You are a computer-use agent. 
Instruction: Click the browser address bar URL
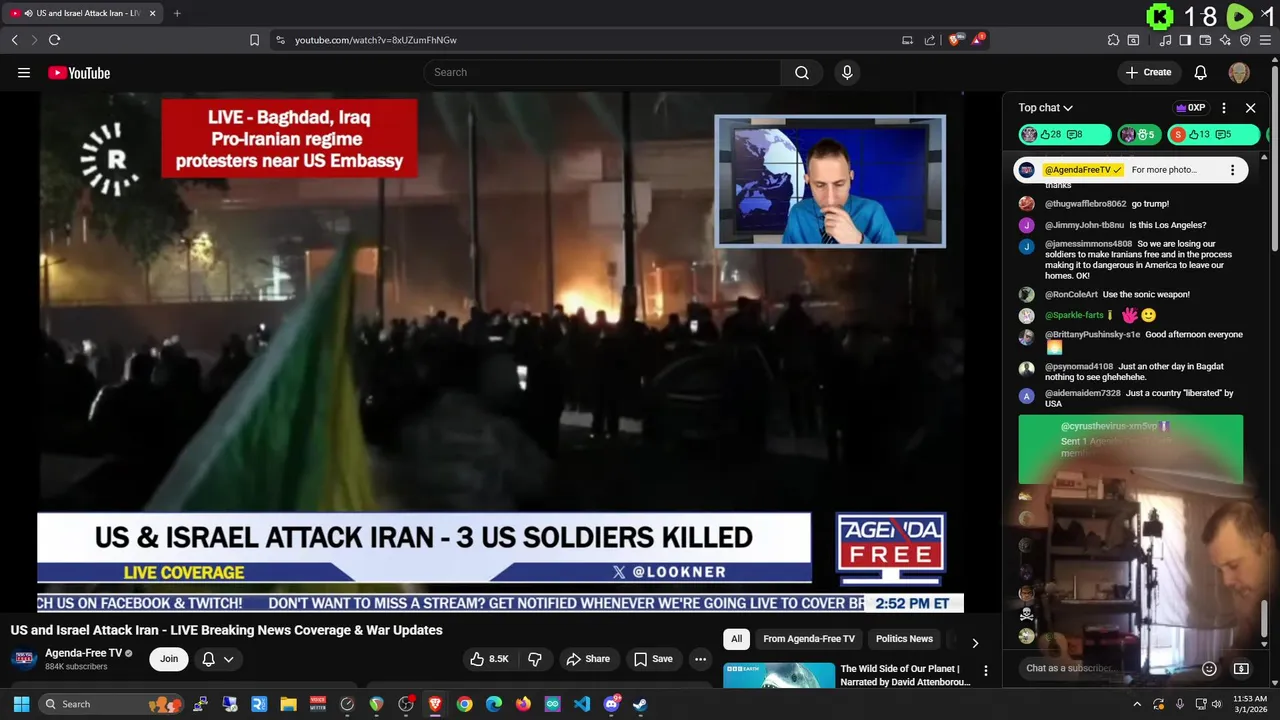[x=376, y=40]
